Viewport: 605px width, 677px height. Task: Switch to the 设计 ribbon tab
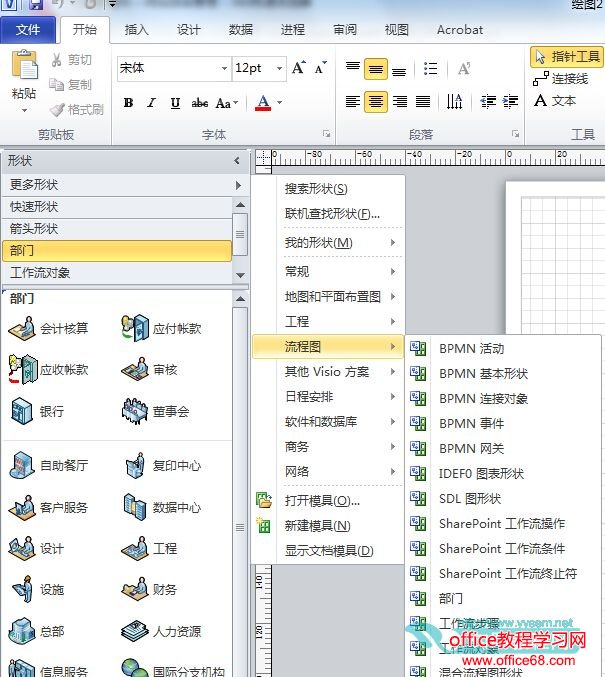point(189,30)
